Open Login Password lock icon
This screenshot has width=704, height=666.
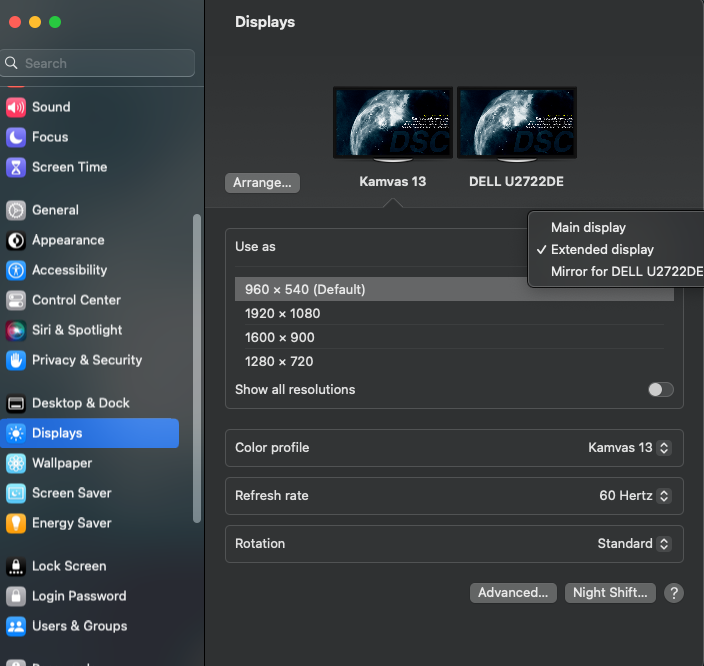pos(16,596)
